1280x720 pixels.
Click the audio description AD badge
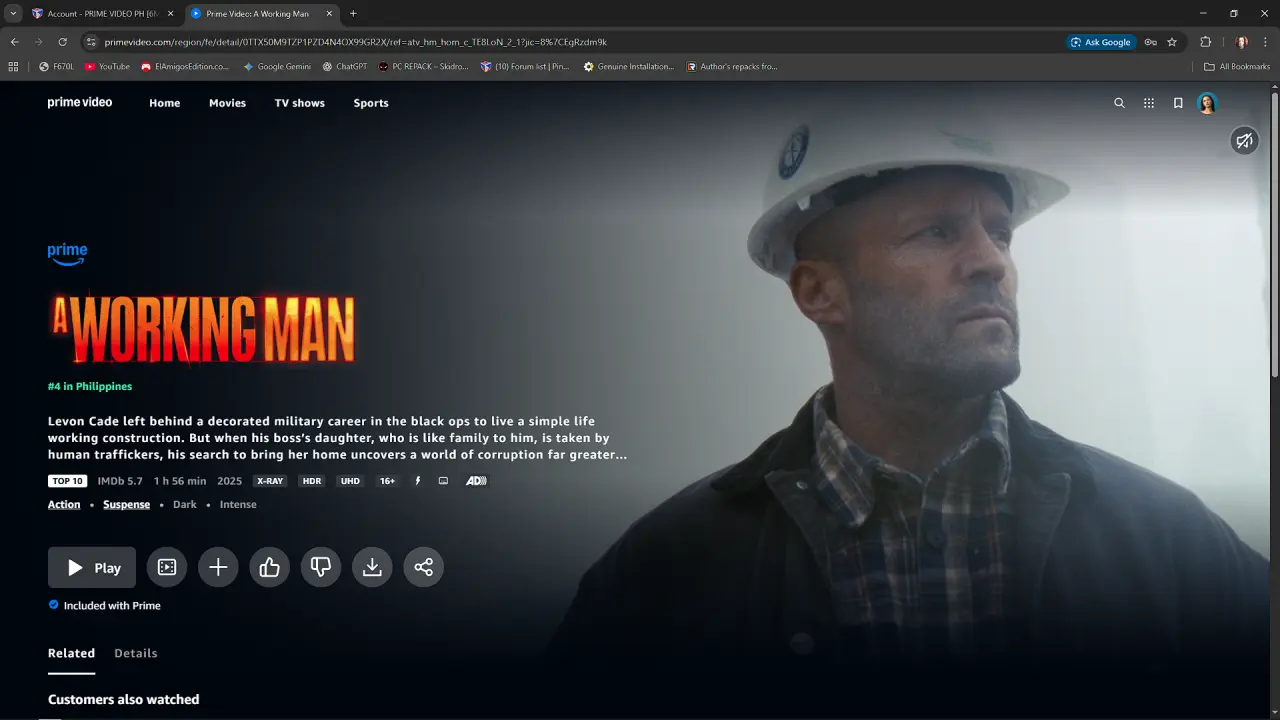coord(476,481)
